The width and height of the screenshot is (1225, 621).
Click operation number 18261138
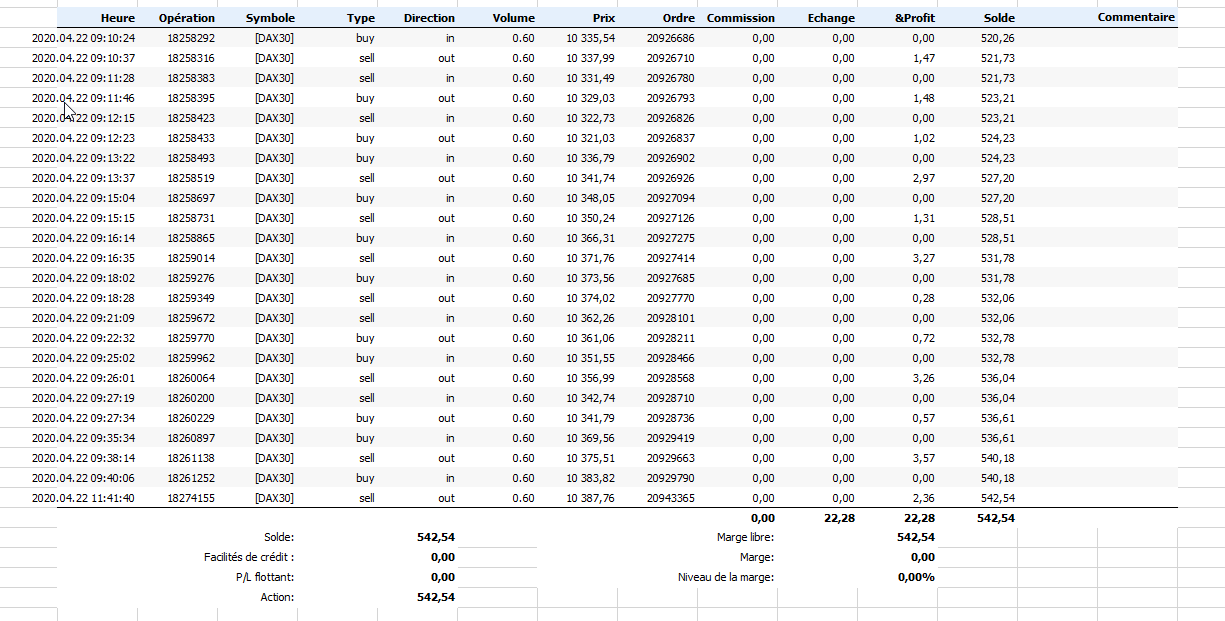tap(191, 458)
